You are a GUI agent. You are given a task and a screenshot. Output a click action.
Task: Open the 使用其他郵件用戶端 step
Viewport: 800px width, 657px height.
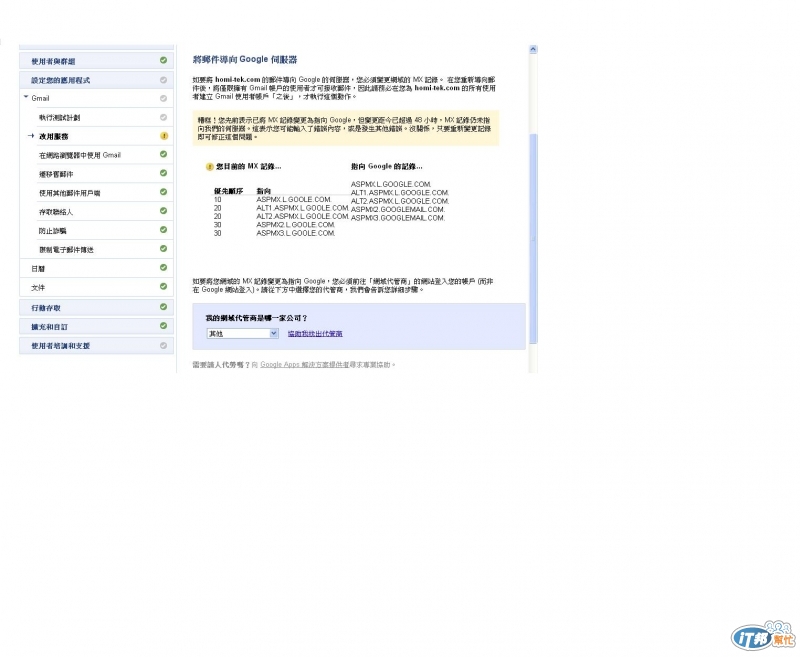[x=69, y=193]
